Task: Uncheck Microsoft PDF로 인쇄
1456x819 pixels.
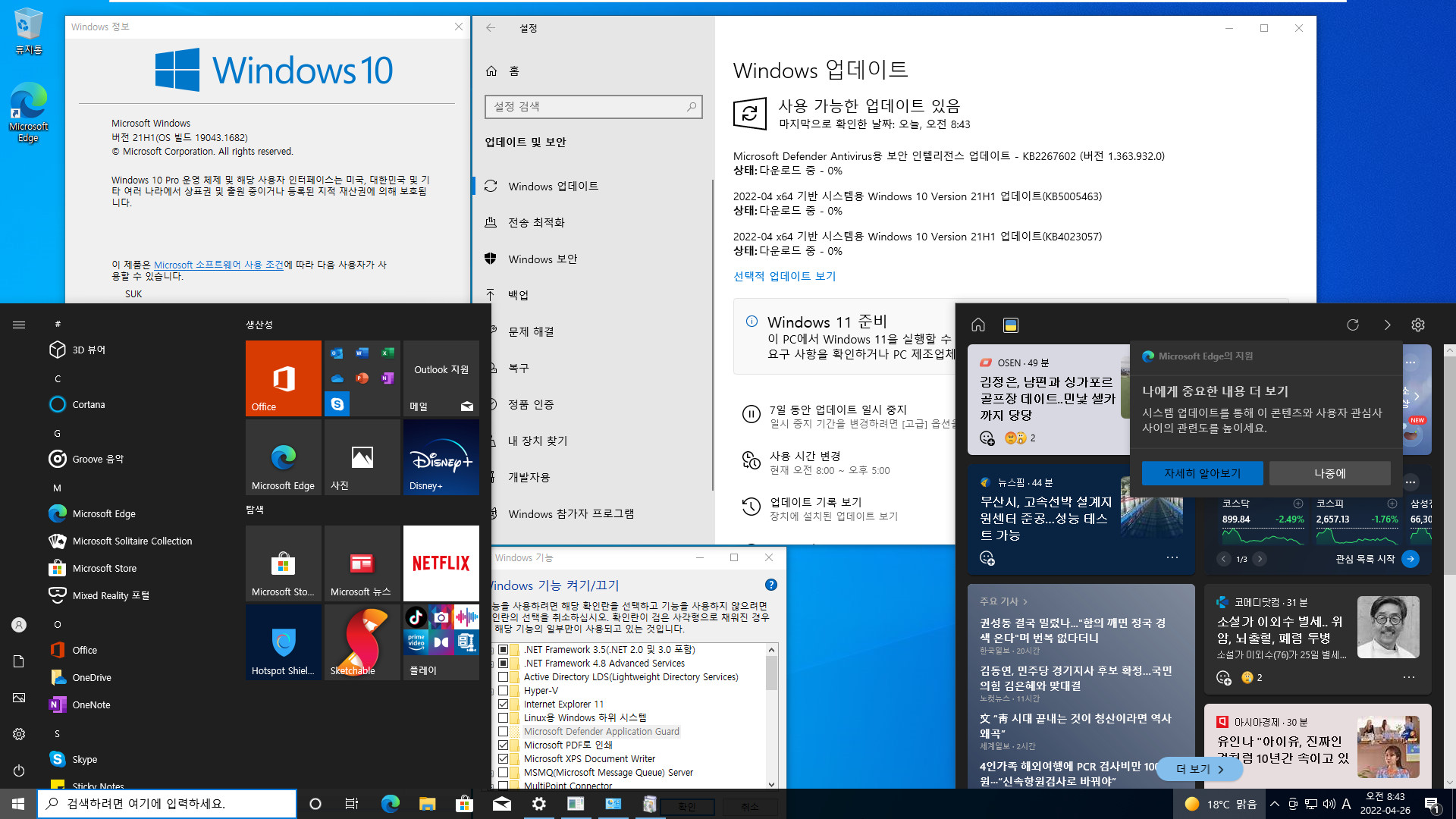Action: click(x=503, y=745)
